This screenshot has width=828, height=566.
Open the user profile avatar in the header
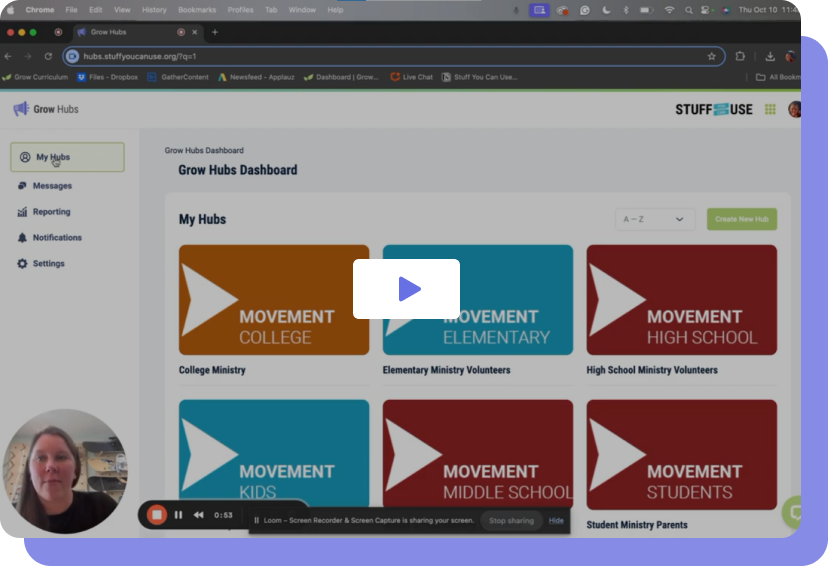(794, 109)
